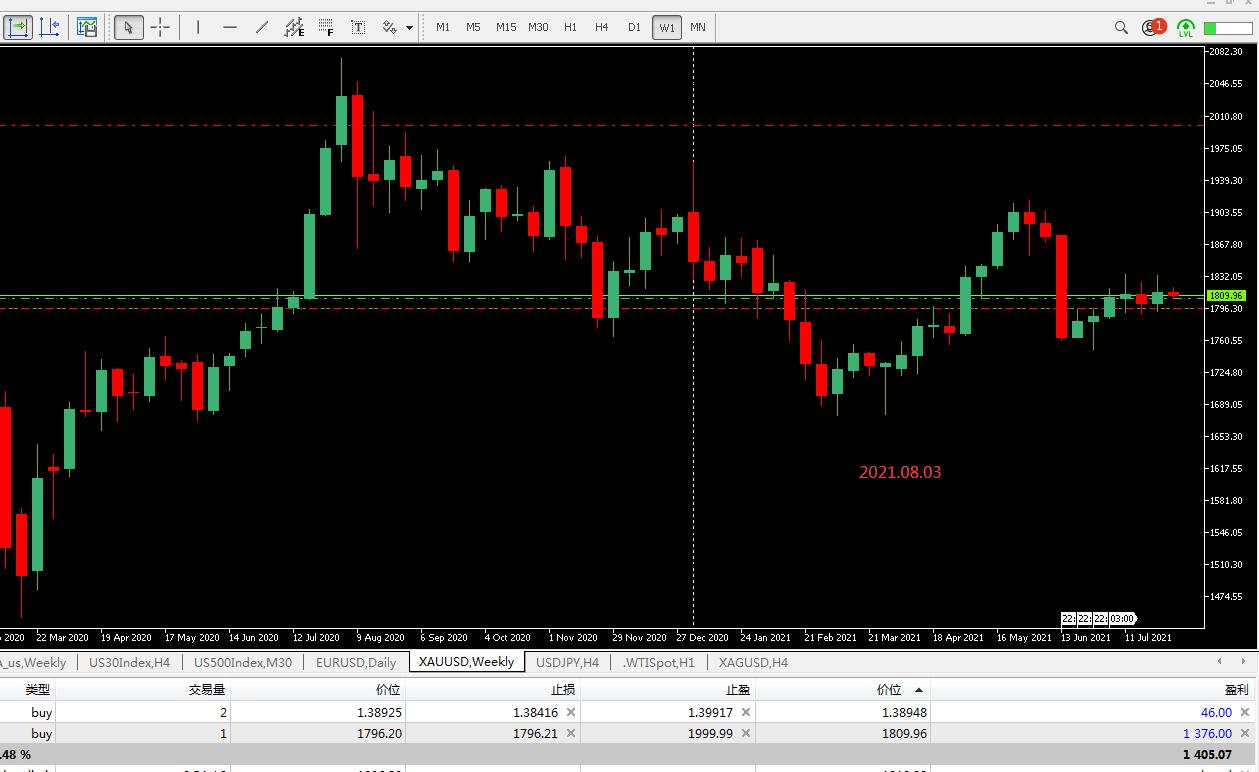This screenshot has height=772, width=1259.
Task: Select the XAUUSD,Weekly chart tab
Action: 467,662
